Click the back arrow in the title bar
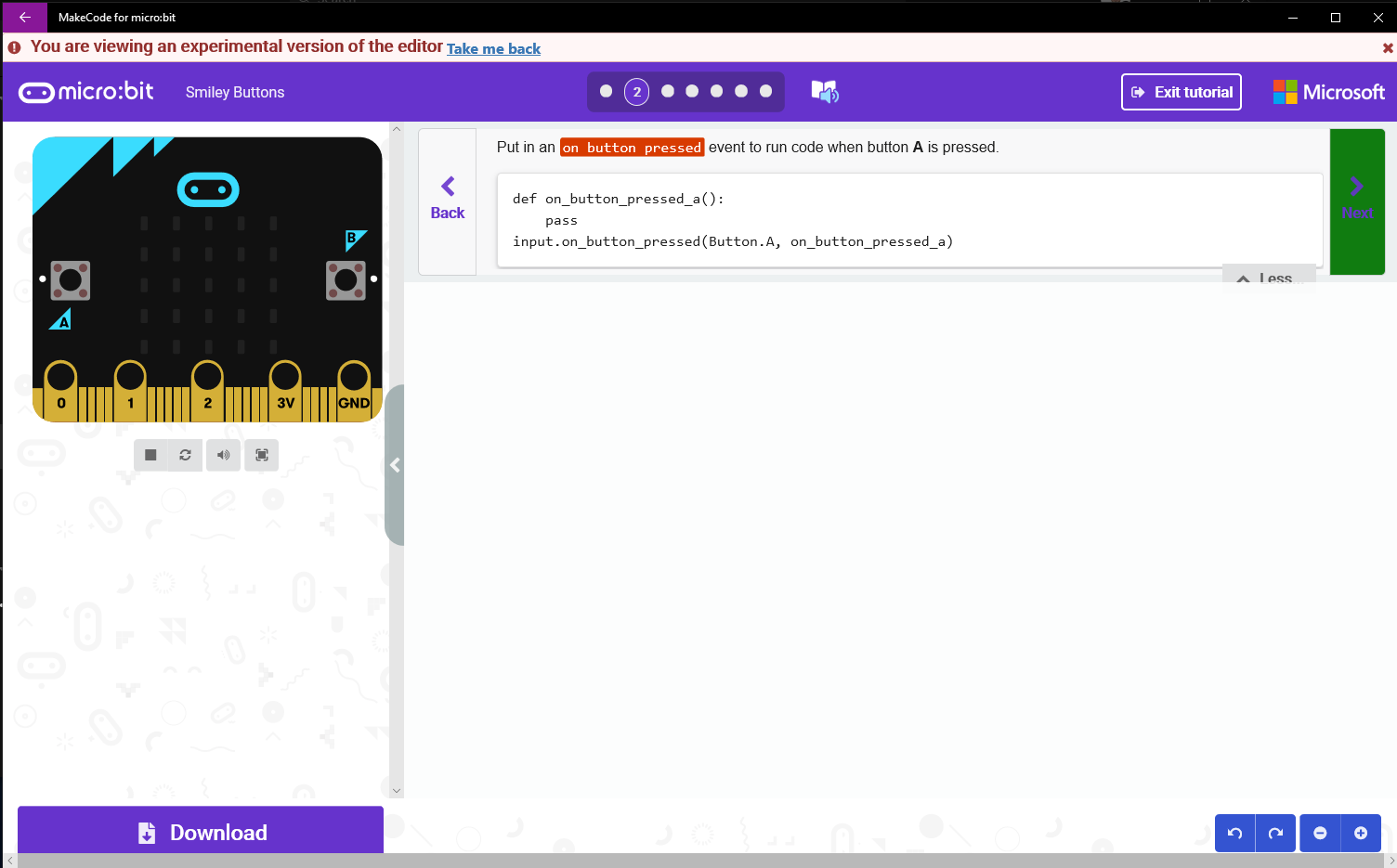This screenshot has height=868, width=1397. (x=25, y=17)
